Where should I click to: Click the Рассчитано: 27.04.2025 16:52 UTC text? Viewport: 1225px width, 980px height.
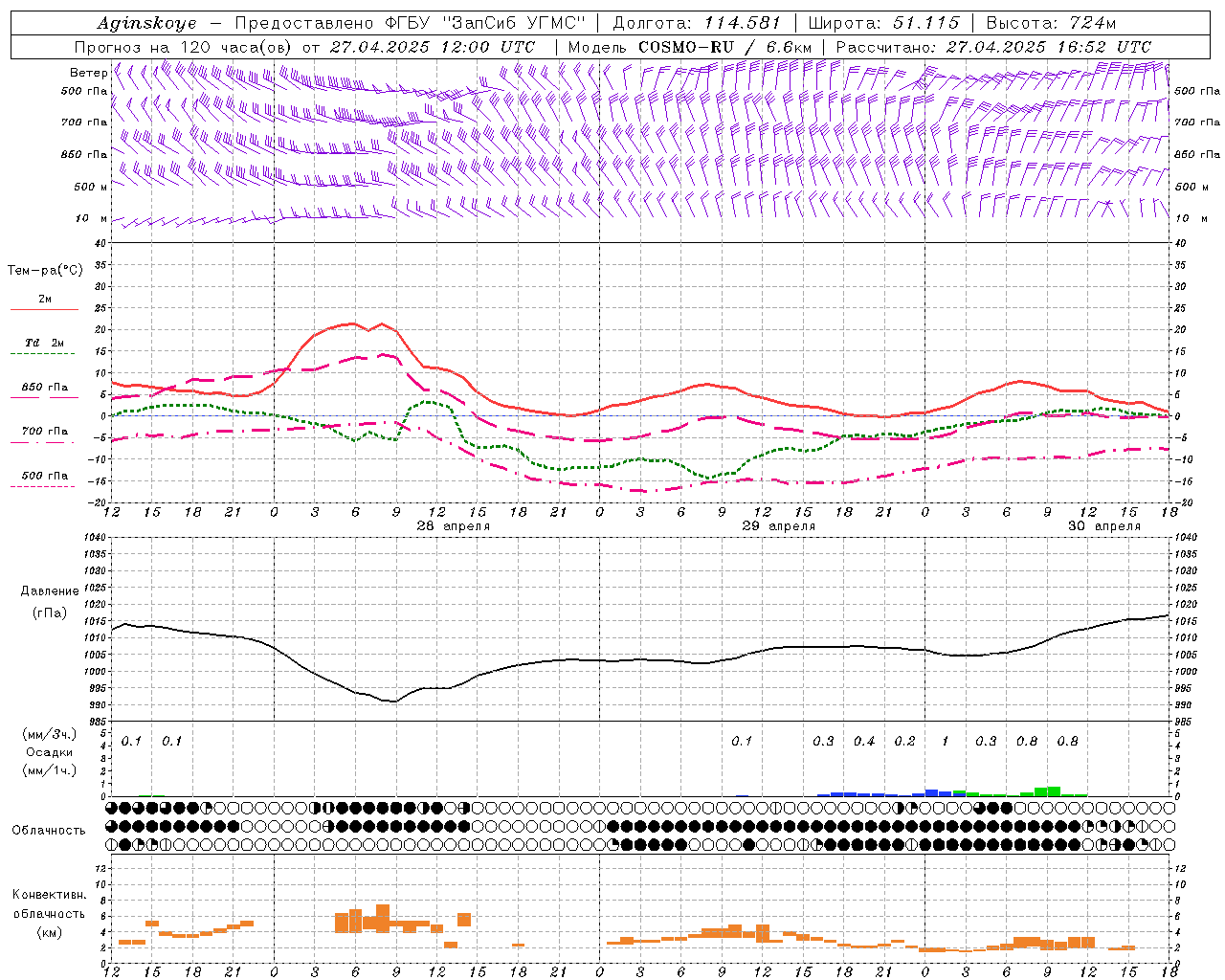993,47
